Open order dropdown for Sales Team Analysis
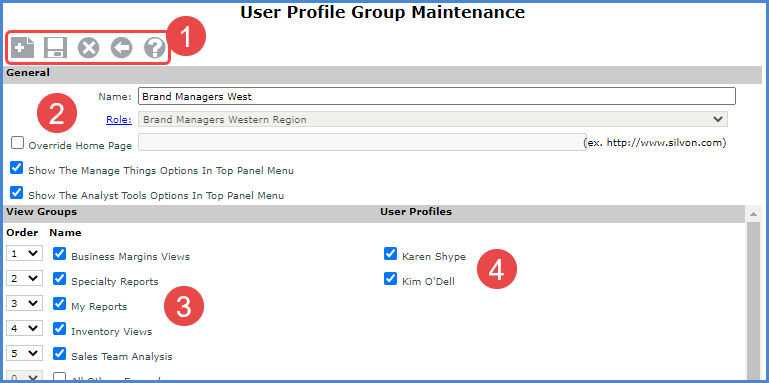The image size is (769, 383). [x=25, y=353]
